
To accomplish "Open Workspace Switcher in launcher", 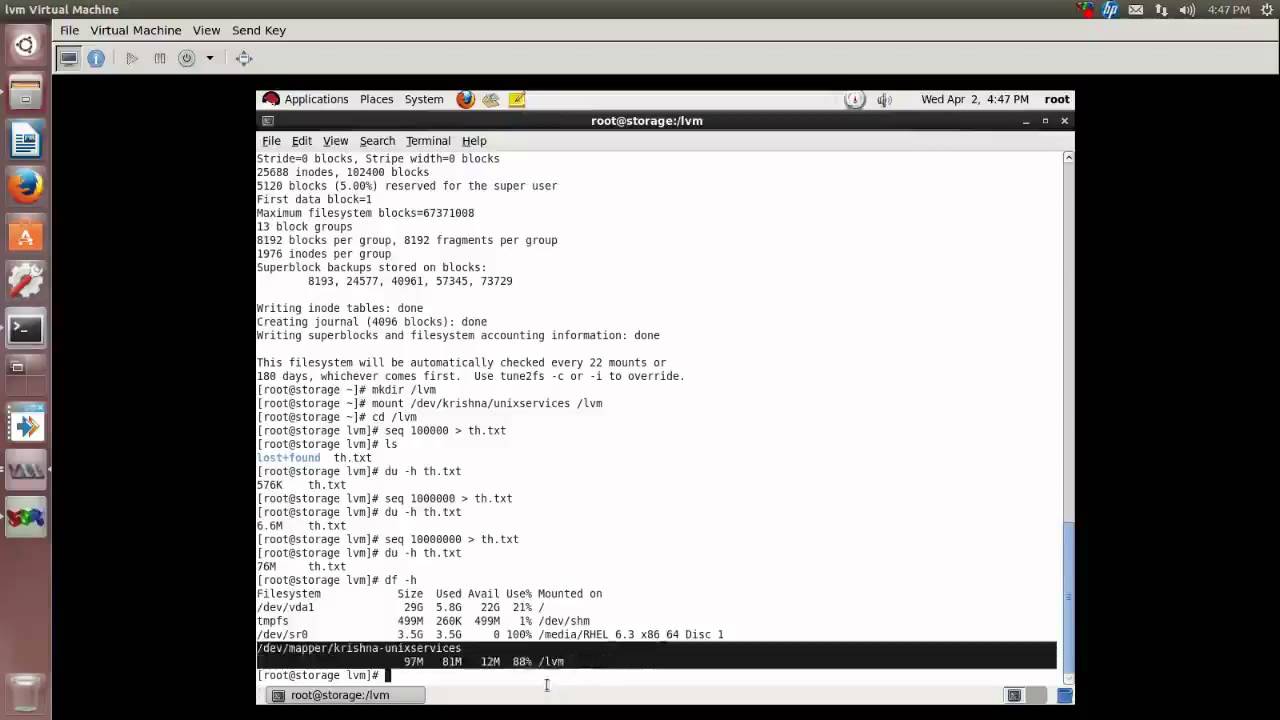I will pos(25,375).
